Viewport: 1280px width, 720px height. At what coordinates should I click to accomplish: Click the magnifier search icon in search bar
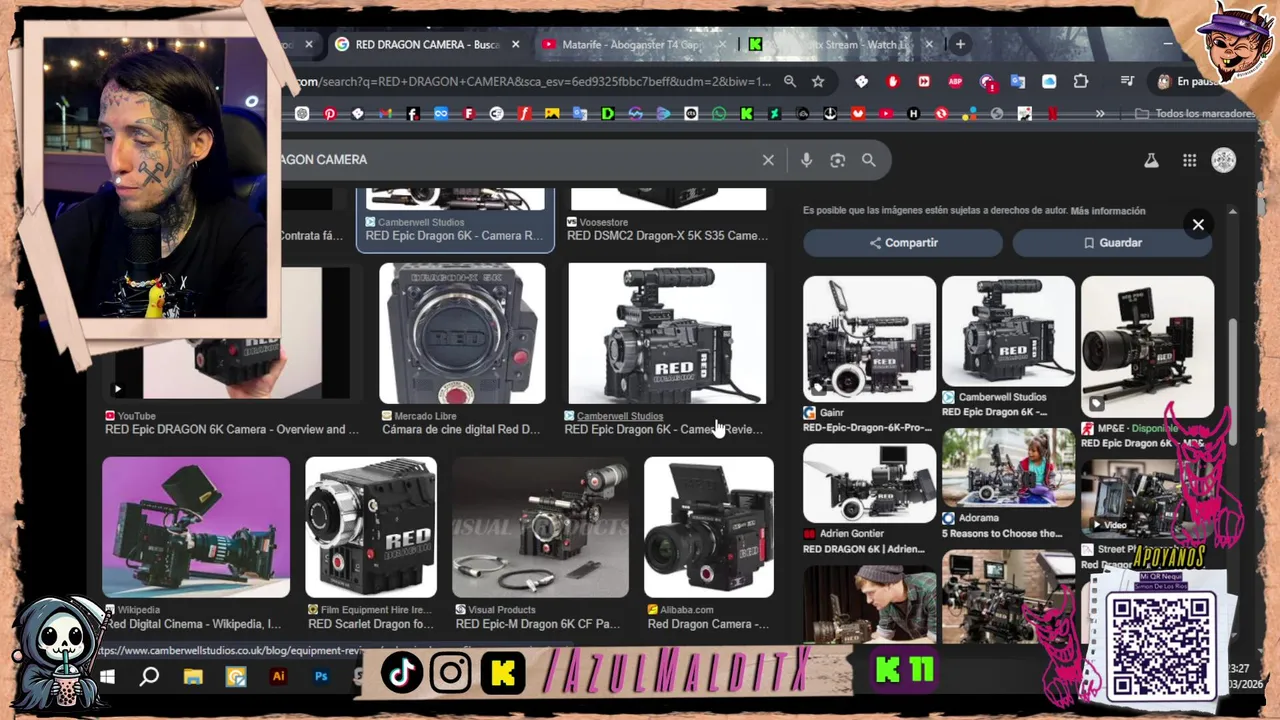[869, 160]
